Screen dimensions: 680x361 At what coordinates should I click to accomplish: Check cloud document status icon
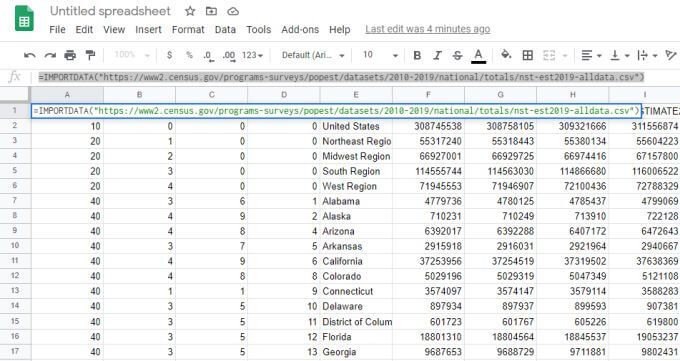click(233, 11)
